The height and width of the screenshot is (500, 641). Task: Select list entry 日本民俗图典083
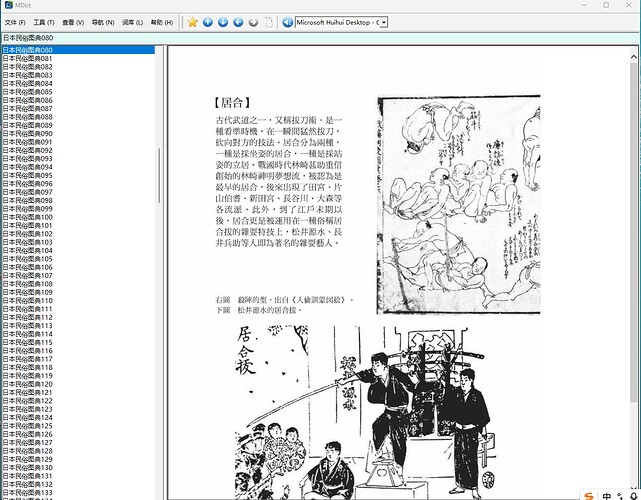click(78, 75)
